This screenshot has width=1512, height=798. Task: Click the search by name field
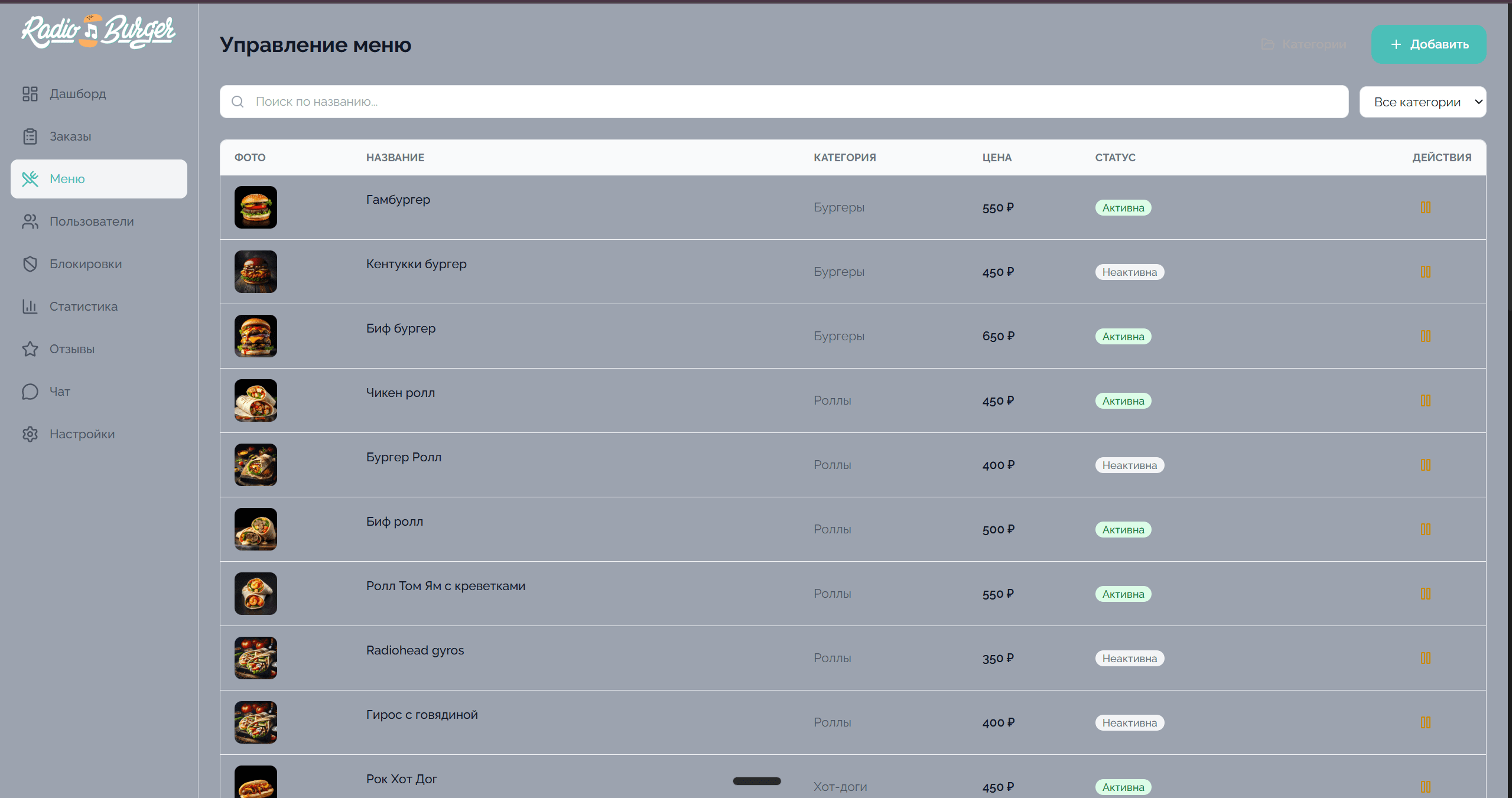pos(783,102)
